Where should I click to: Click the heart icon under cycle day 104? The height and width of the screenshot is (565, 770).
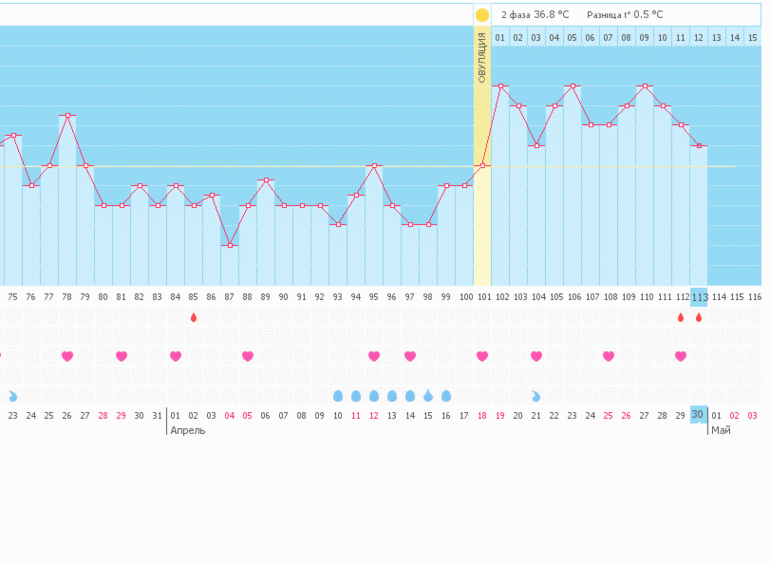click(x=536, y=356)
